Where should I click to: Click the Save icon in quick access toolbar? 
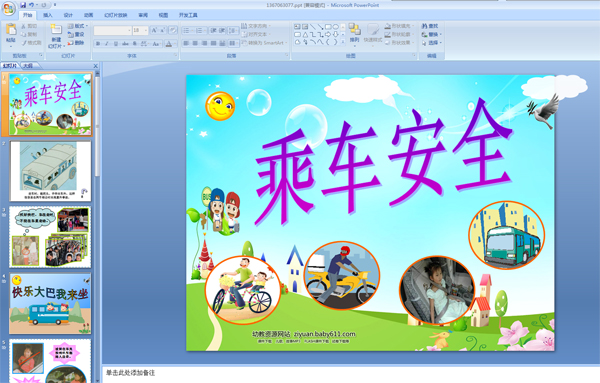23,5
